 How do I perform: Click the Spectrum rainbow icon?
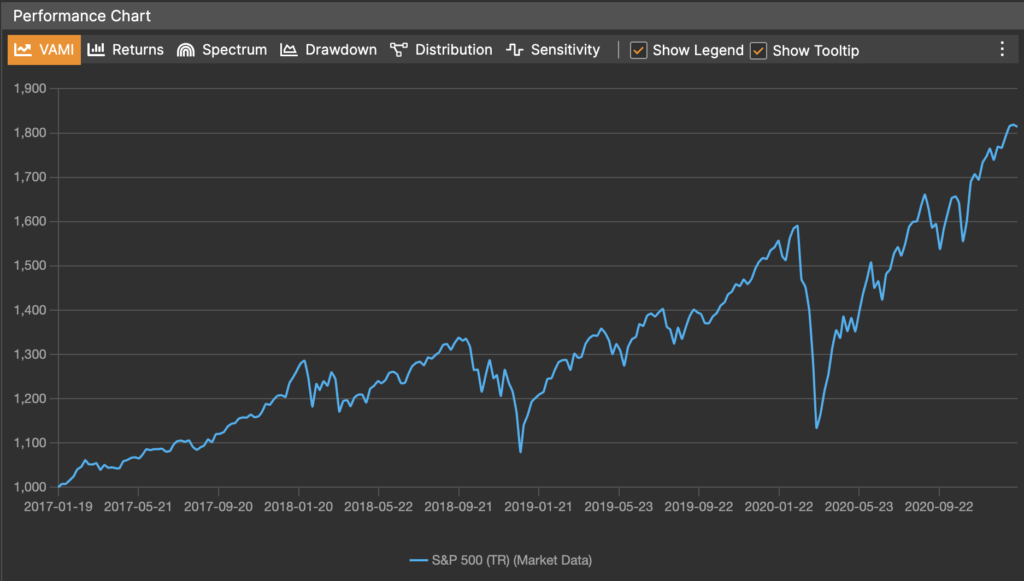185,50
